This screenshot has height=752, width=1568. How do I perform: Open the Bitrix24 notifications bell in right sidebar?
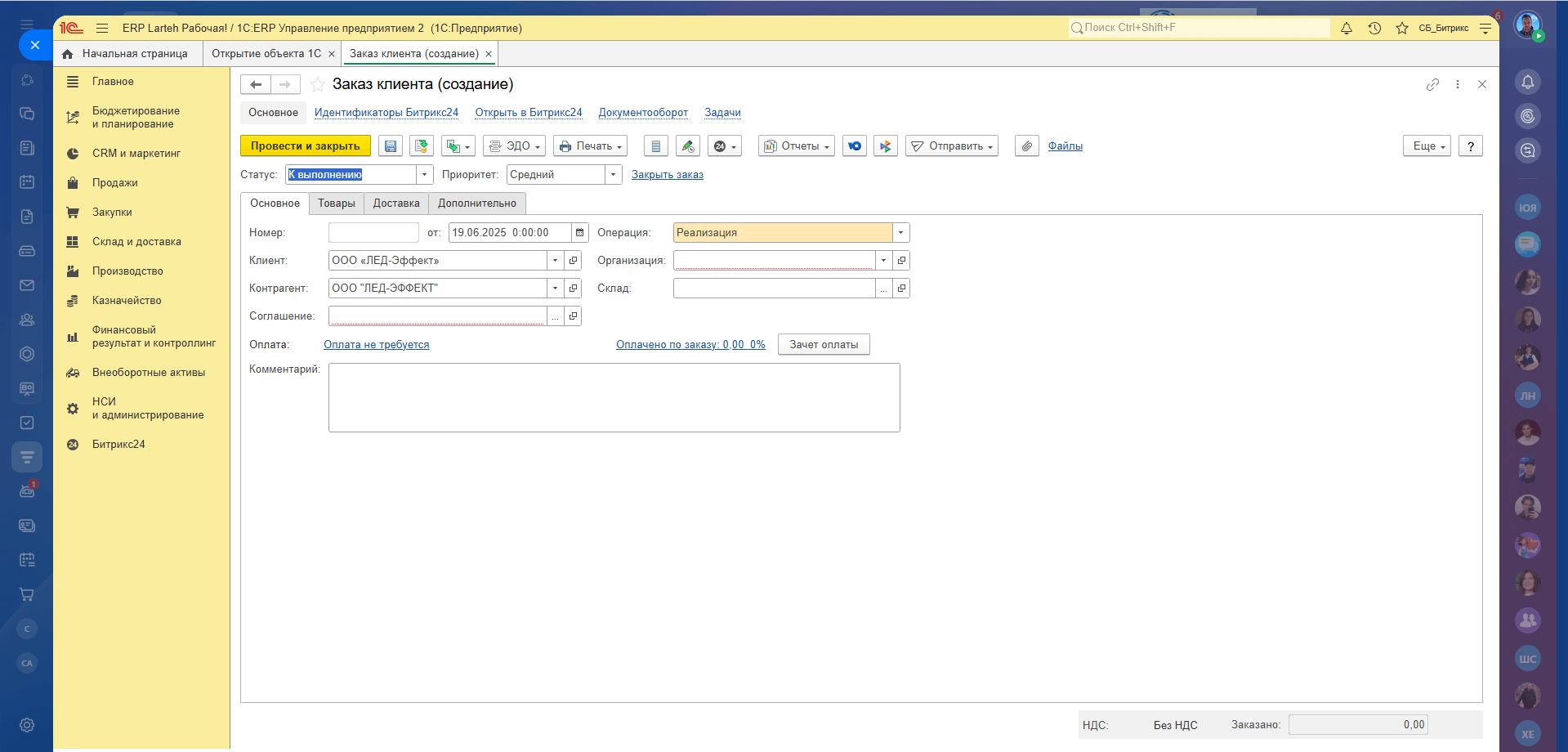click(1527, 82)
